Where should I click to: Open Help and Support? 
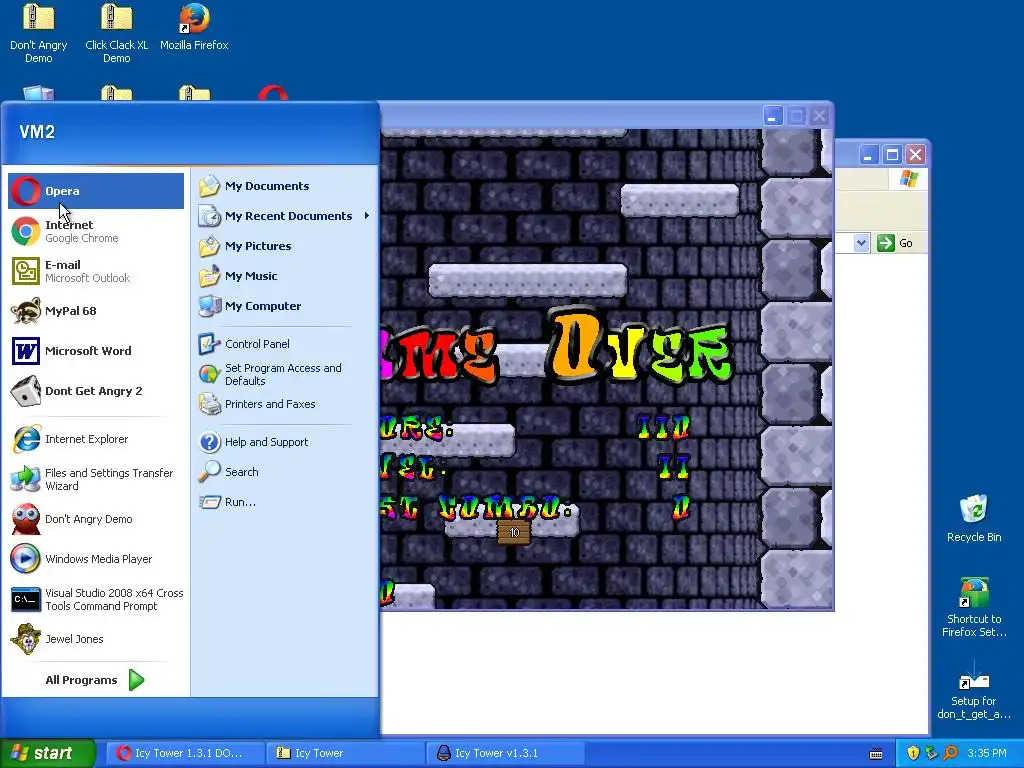tap(285, 442)
